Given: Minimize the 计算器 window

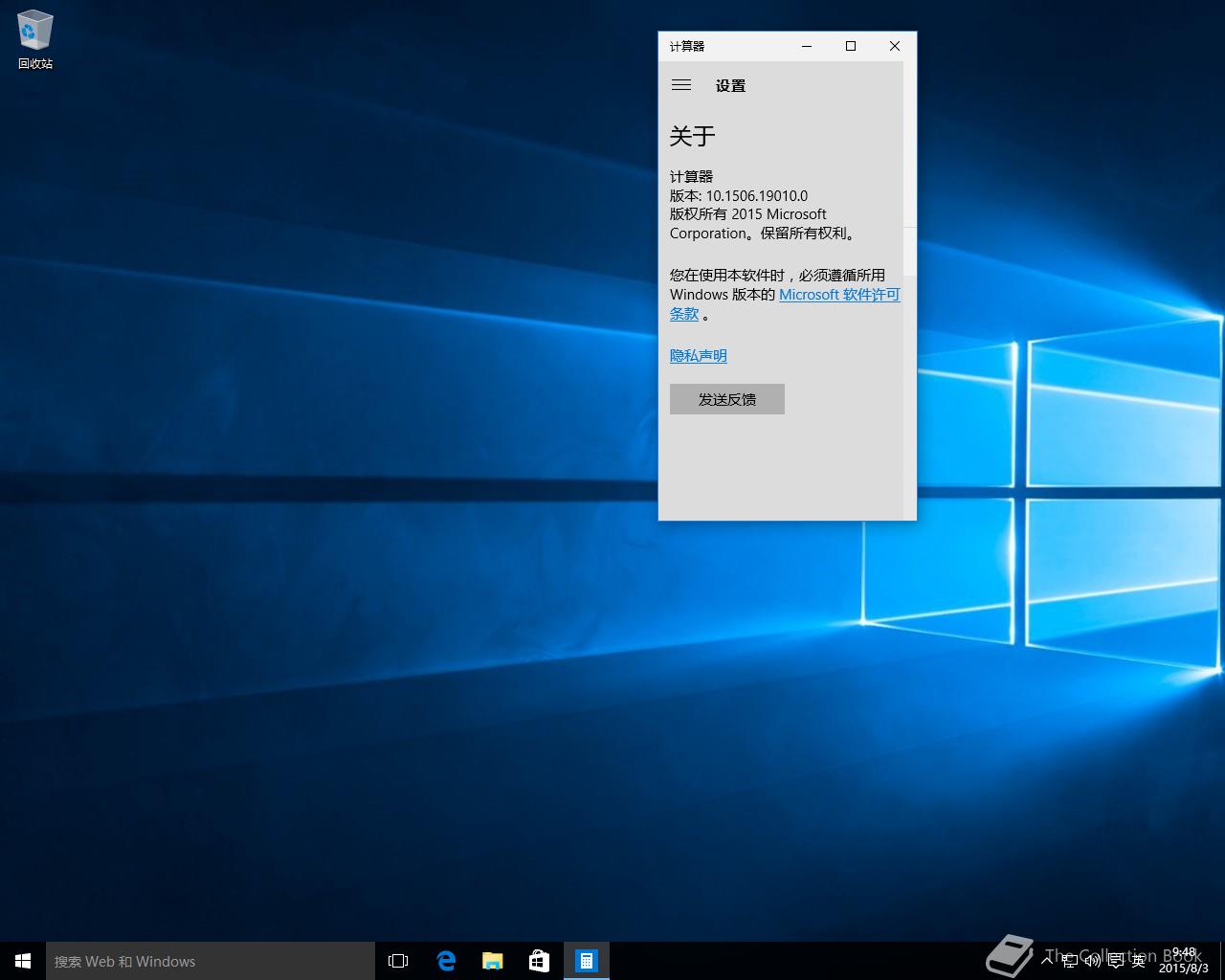Looking at the screenshot, I should 807,46.
